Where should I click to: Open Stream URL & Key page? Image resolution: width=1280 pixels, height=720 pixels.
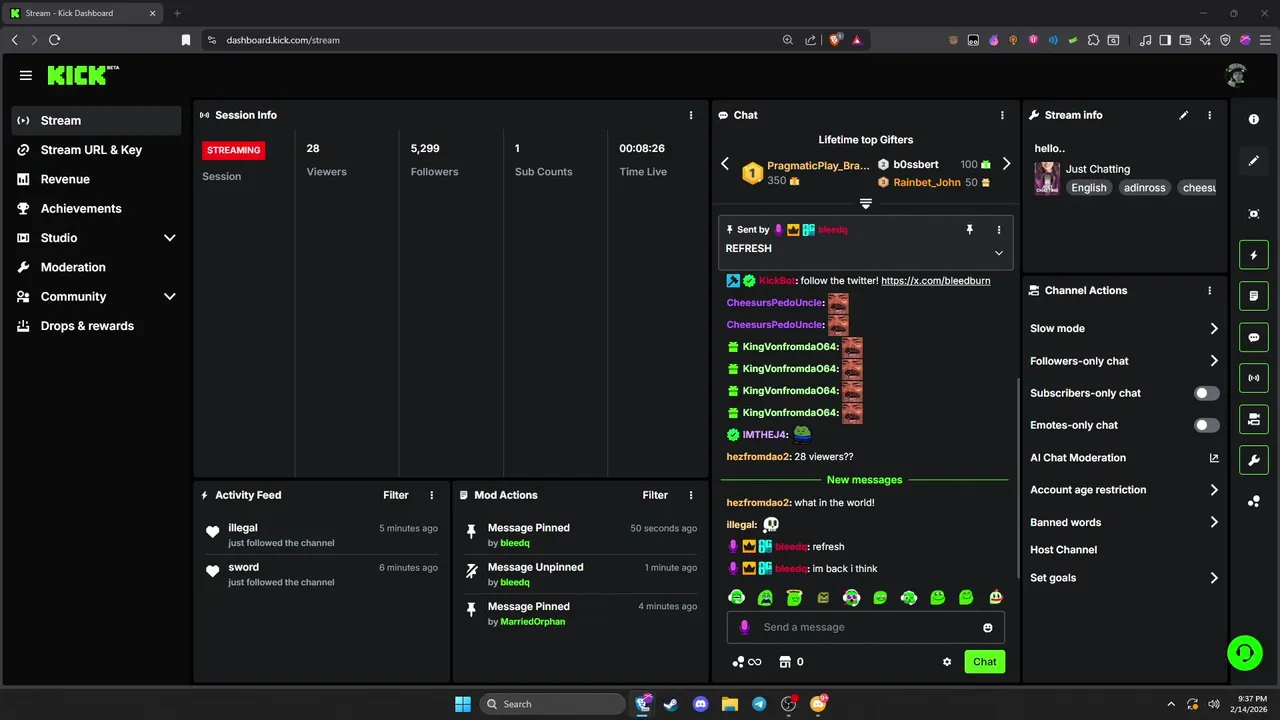[x=96, y=150]
